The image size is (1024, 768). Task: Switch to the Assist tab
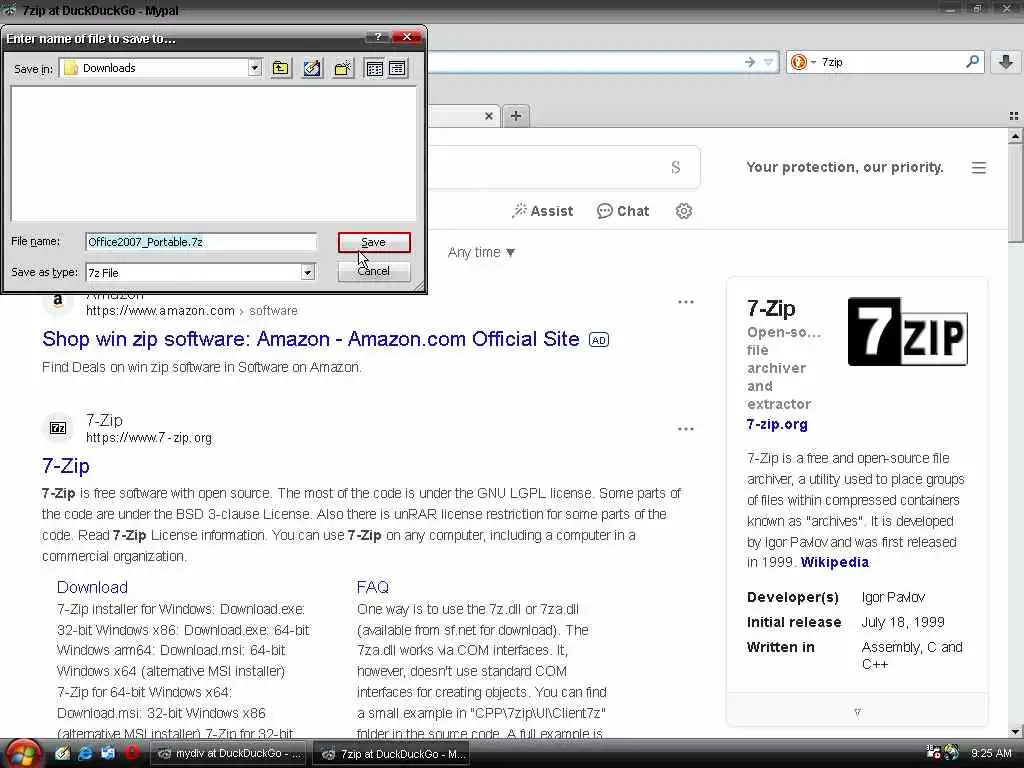pos(543,211)
